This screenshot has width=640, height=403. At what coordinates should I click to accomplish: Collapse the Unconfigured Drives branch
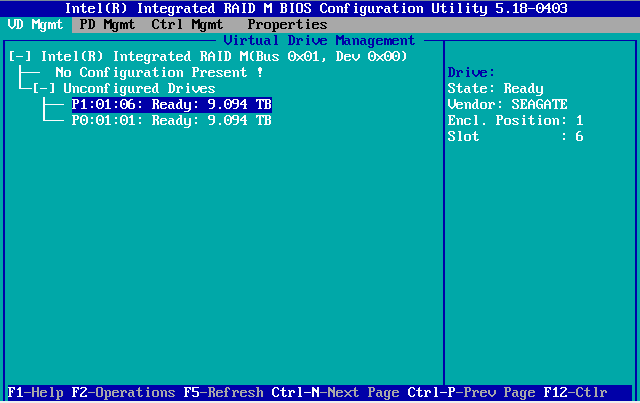point(44,89)
